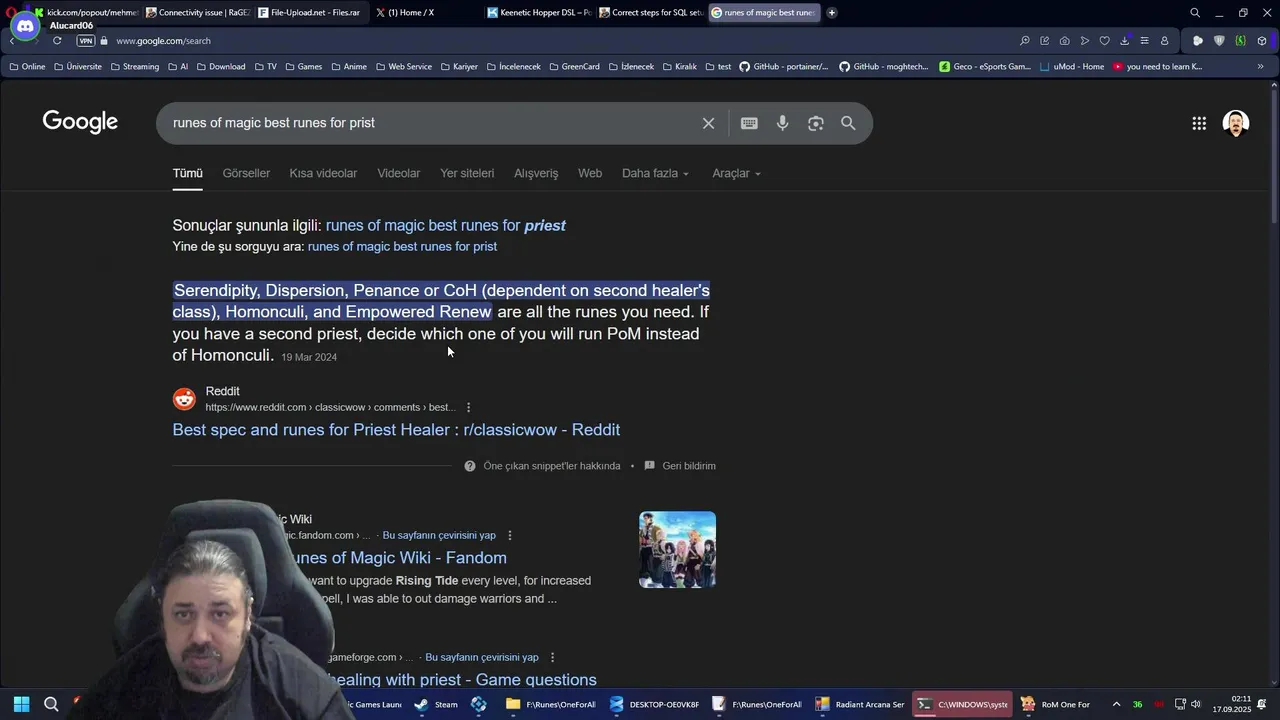Open the zoom magnifier in address bar
Viewport: 1280px width, 720px height.
pyautogui.click(x=1024, y=41)
